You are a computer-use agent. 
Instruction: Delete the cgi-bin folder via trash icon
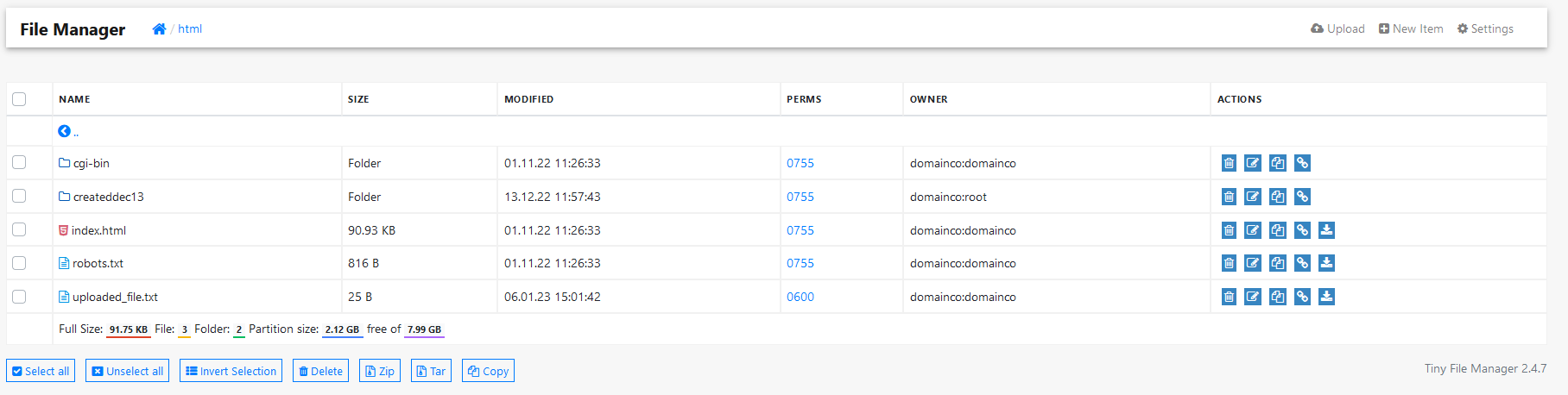point(1229,163)
